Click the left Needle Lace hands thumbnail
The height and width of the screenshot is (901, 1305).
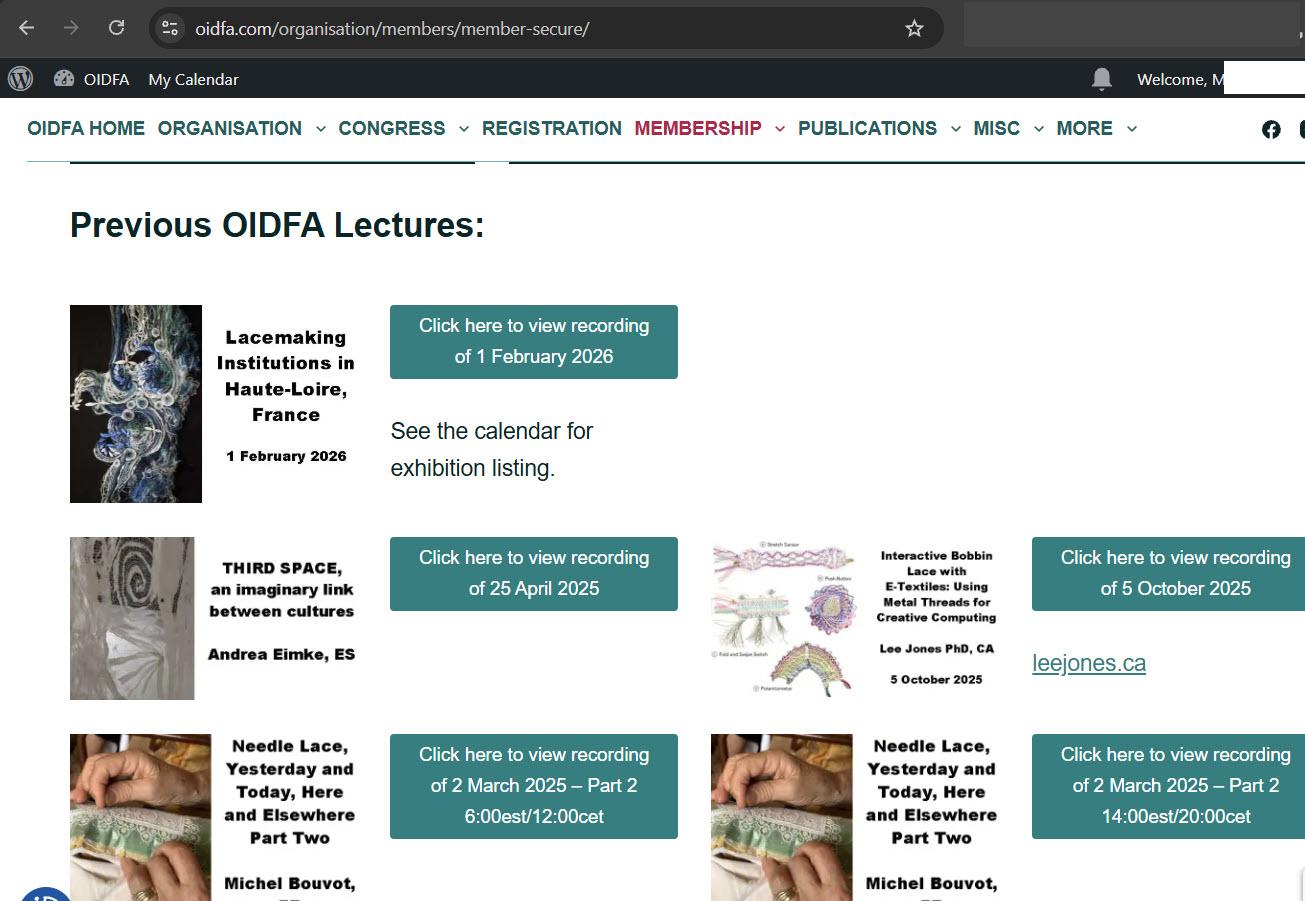(x=141, y=817)
